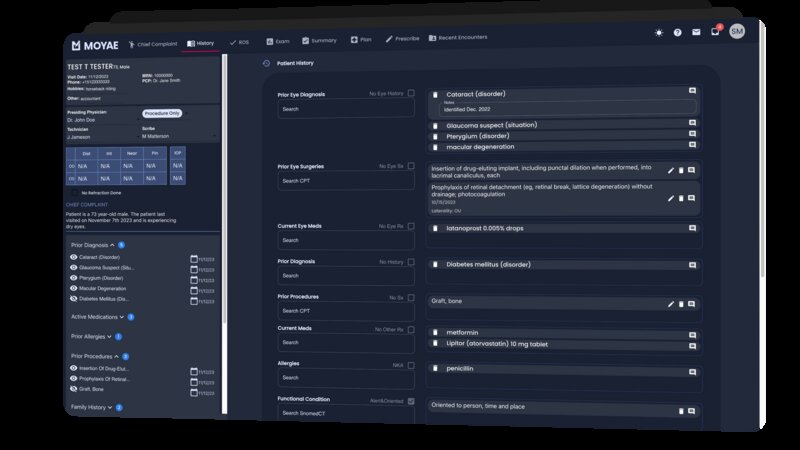Open the Summary tab

pyautogui.click(x=319, y=40)
